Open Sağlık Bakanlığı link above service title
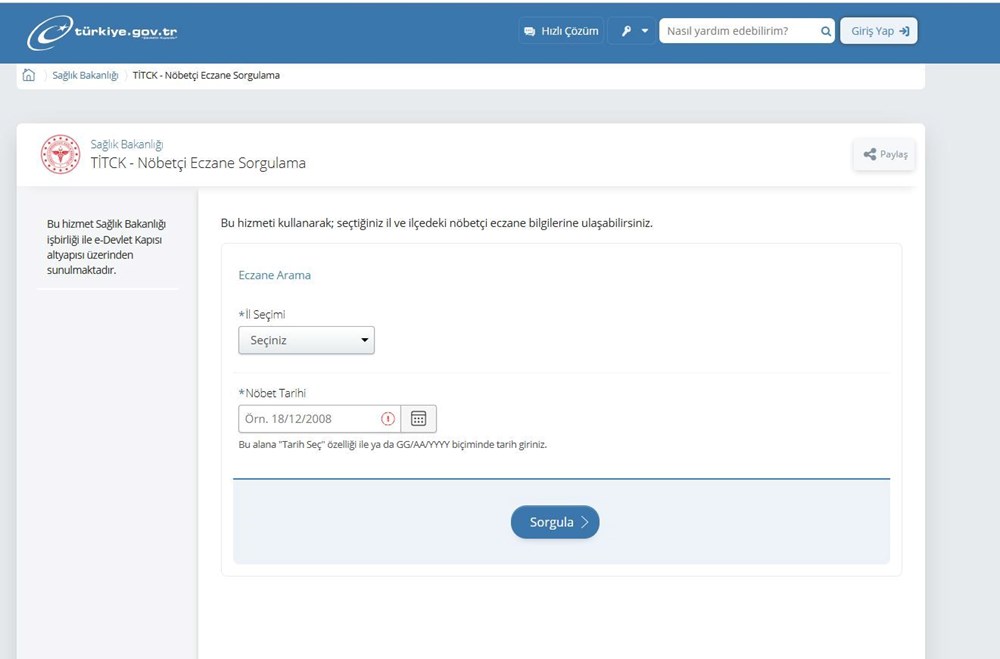1000x659 pixels. pyautogui.click(x=126, y=145)
